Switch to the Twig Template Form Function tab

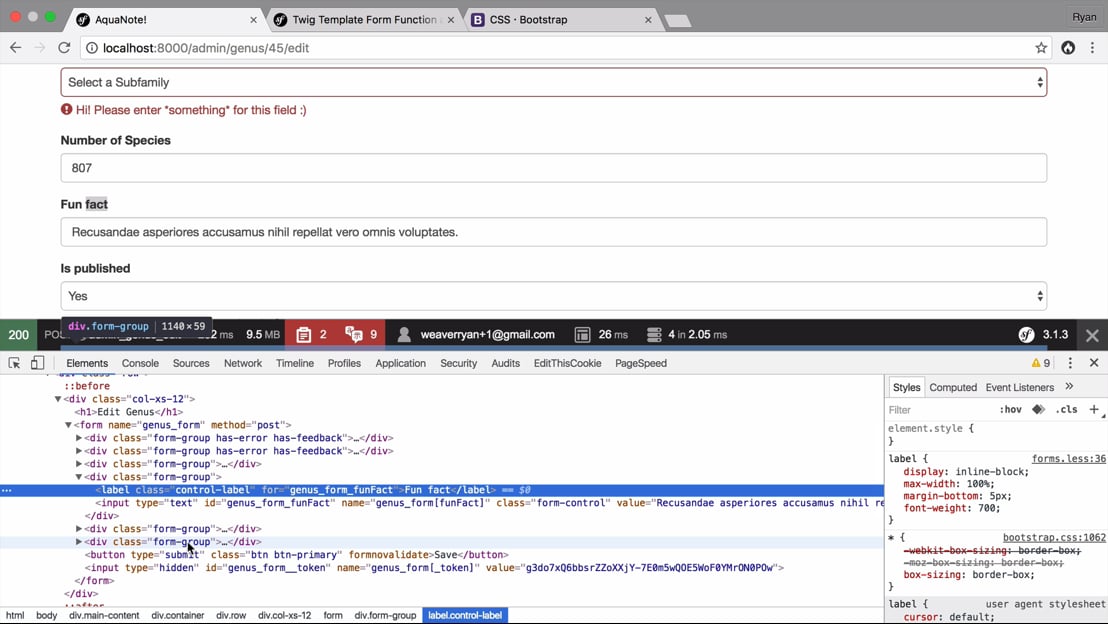click(365, 20)
